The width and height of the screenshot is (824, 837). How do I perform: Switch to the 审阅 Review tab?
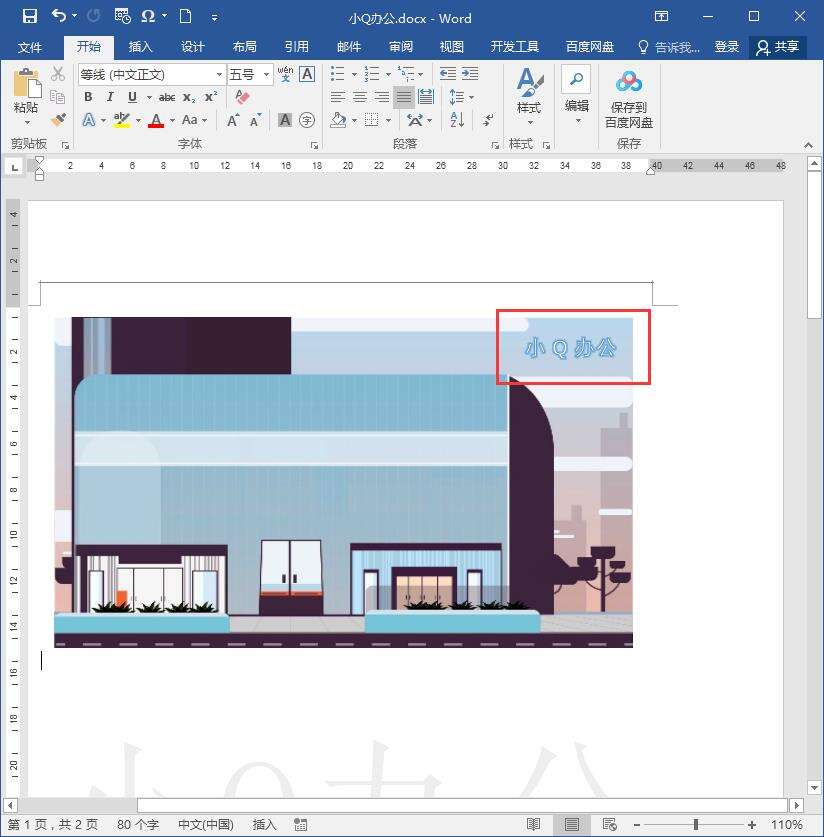pyautogui.click(x=400, y=47)
